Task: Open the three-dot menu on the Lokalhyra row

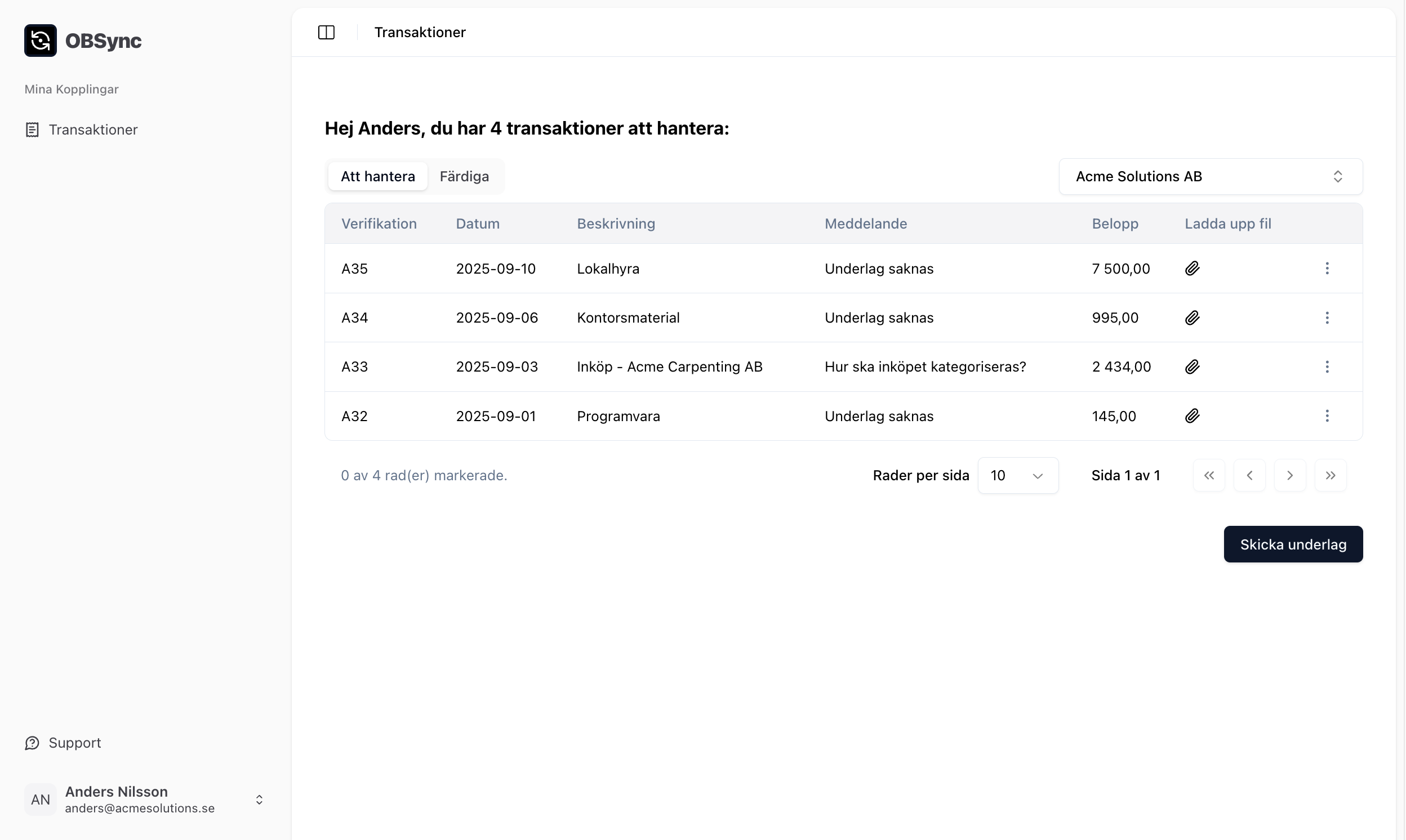Action: pos(1327,269)
